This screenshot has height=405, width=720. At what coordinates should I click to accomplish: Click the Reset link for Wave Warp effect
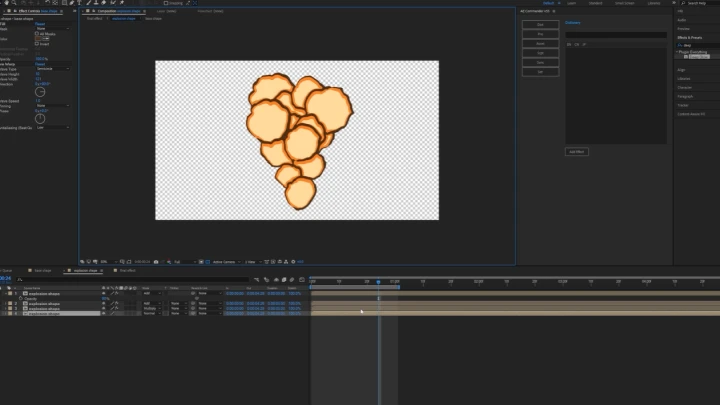tap(40, 64)
